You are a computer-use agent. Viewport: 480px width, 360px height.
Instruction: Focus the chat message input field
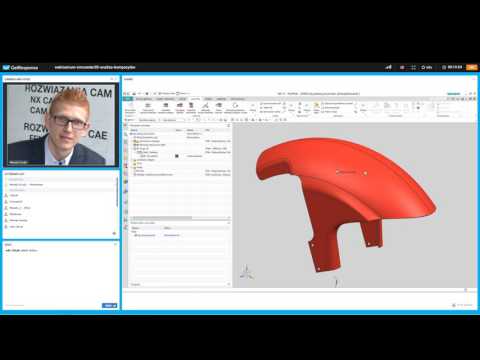53,305
